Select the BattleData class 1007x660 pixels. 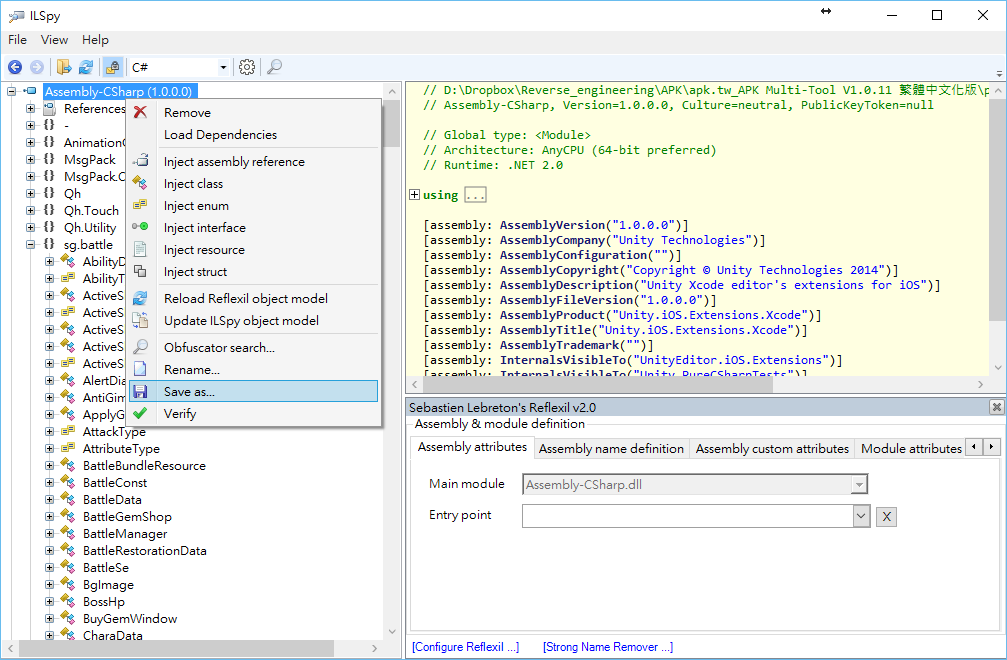[x=112, y=499]
